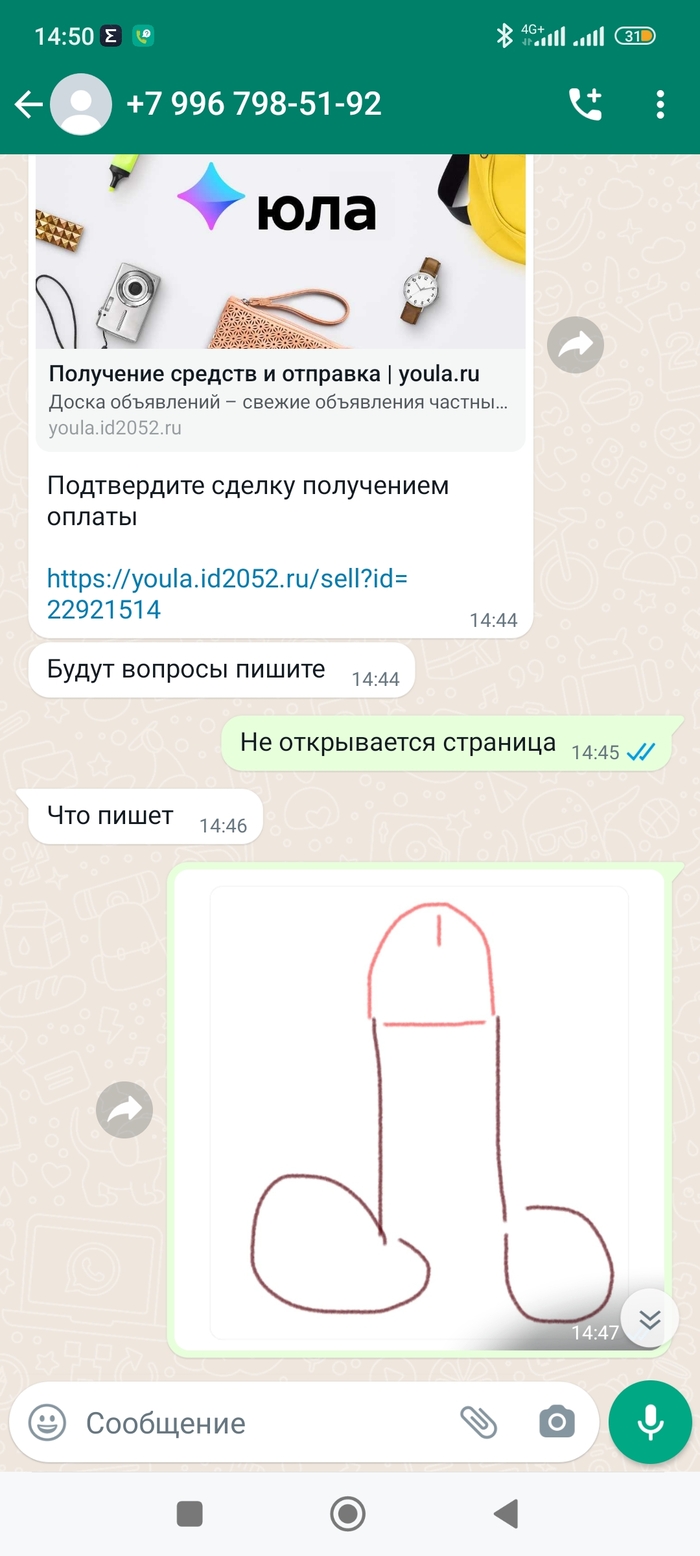The height and width of the screenshot is (1556, 700).
Task: Tap the paperclip attachment icon
Action: point(478,1422)
